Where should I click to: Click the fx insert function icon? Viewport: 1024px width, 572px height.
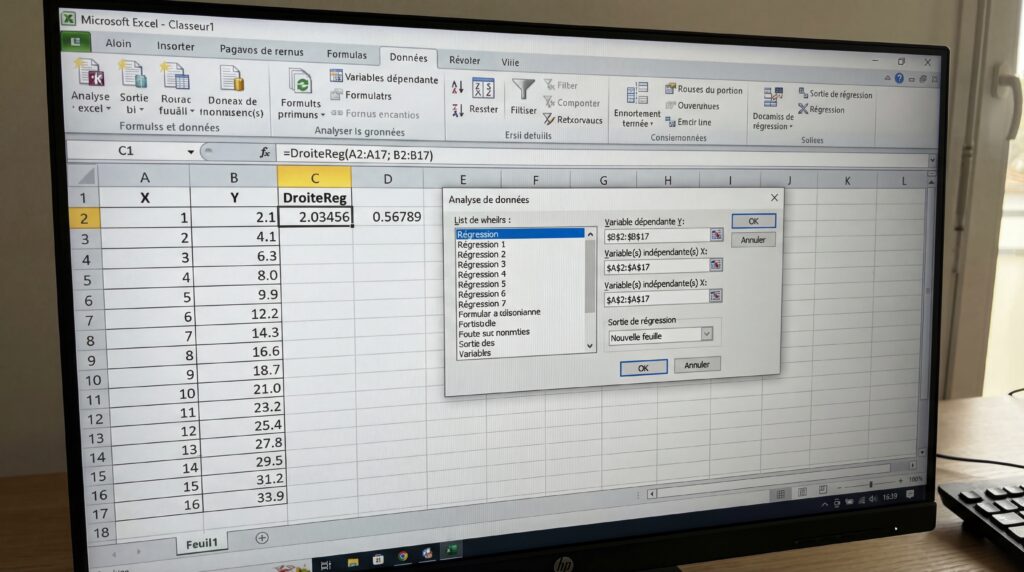(264, 153)
